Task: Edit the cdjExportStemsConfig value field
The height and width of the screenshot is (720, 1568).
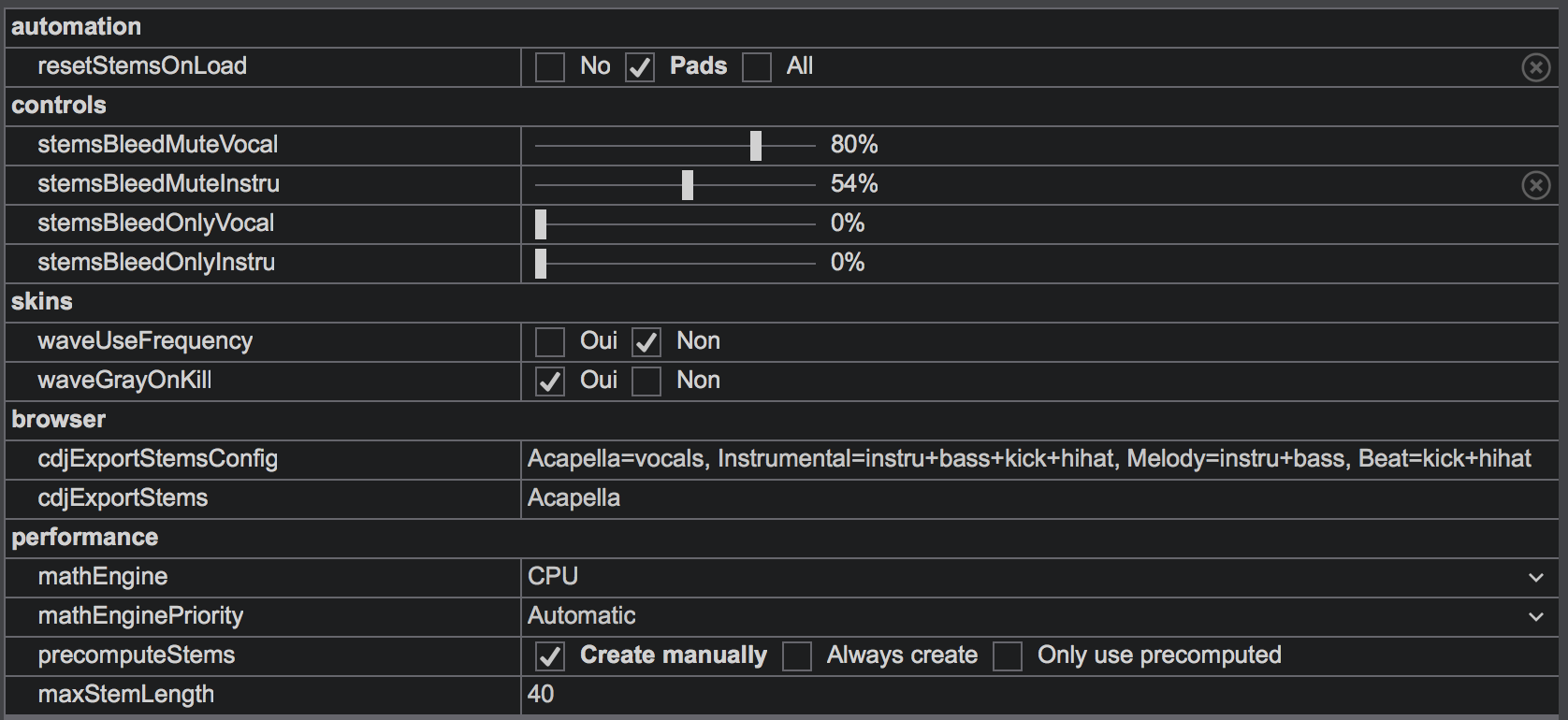Action: 1039,459
